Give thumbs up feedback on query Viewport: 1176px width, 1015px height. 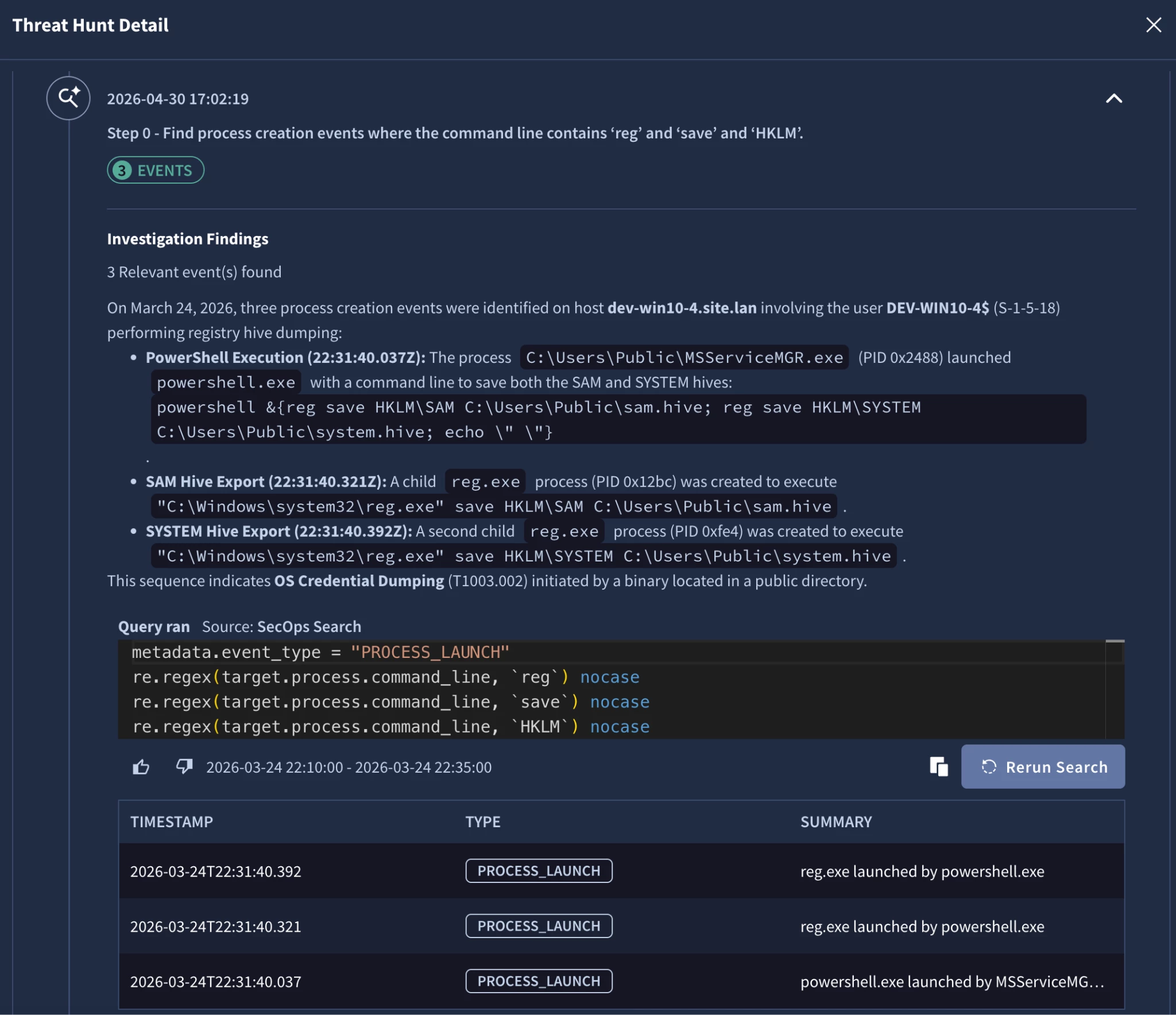pyautogui.click(x=141, y=767)
